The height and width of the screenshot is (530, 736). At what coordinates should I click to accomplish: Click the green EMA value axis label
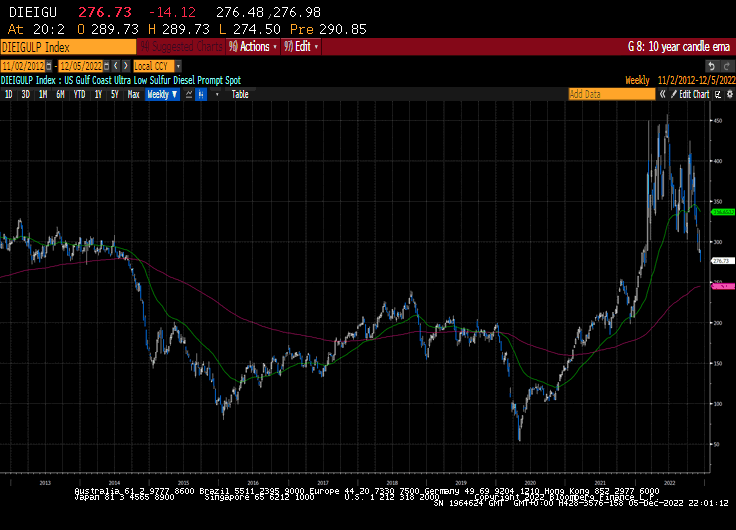[723, 212]
